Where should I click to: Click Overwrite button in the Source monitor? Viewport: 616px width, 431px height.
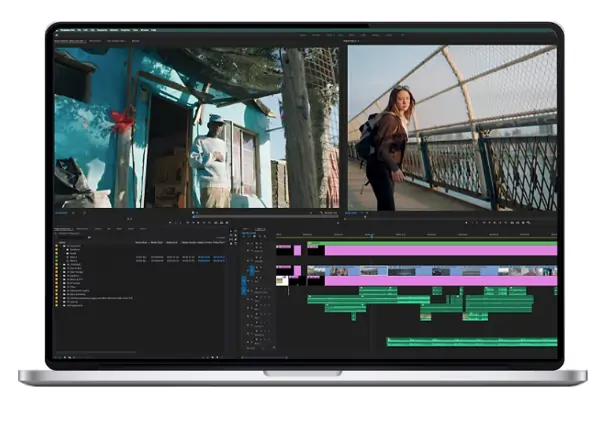tap(221, 222)
